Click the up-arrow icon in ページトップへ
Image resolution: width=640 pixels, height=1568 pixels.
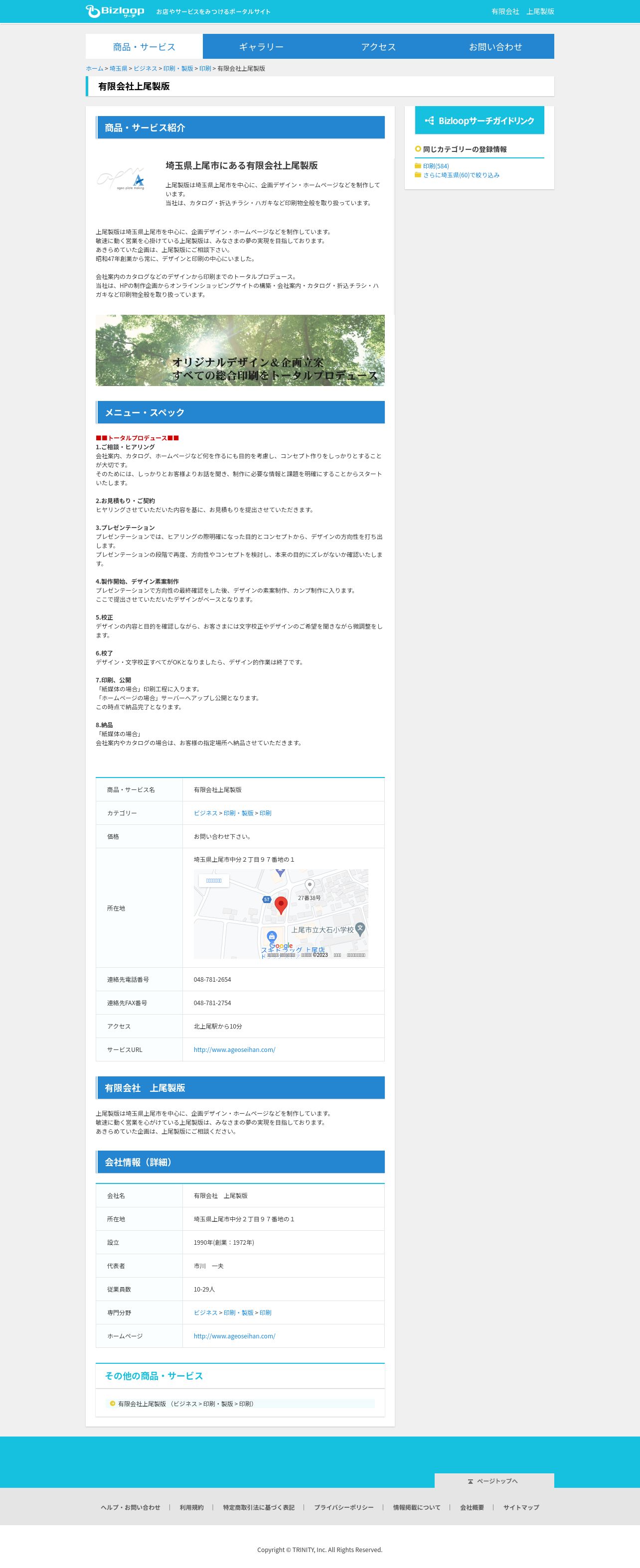[470, 1481]
